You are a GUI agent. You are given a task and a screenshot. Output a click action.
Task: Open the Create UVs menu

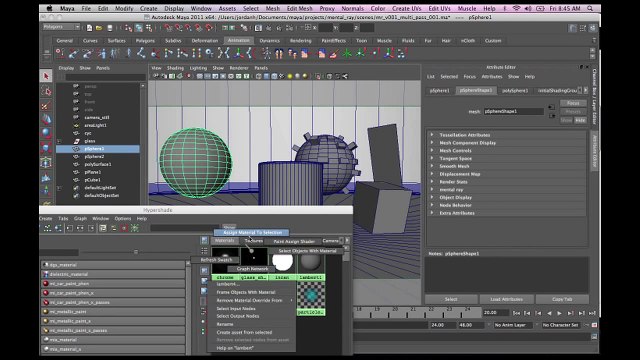coord(407,8)
